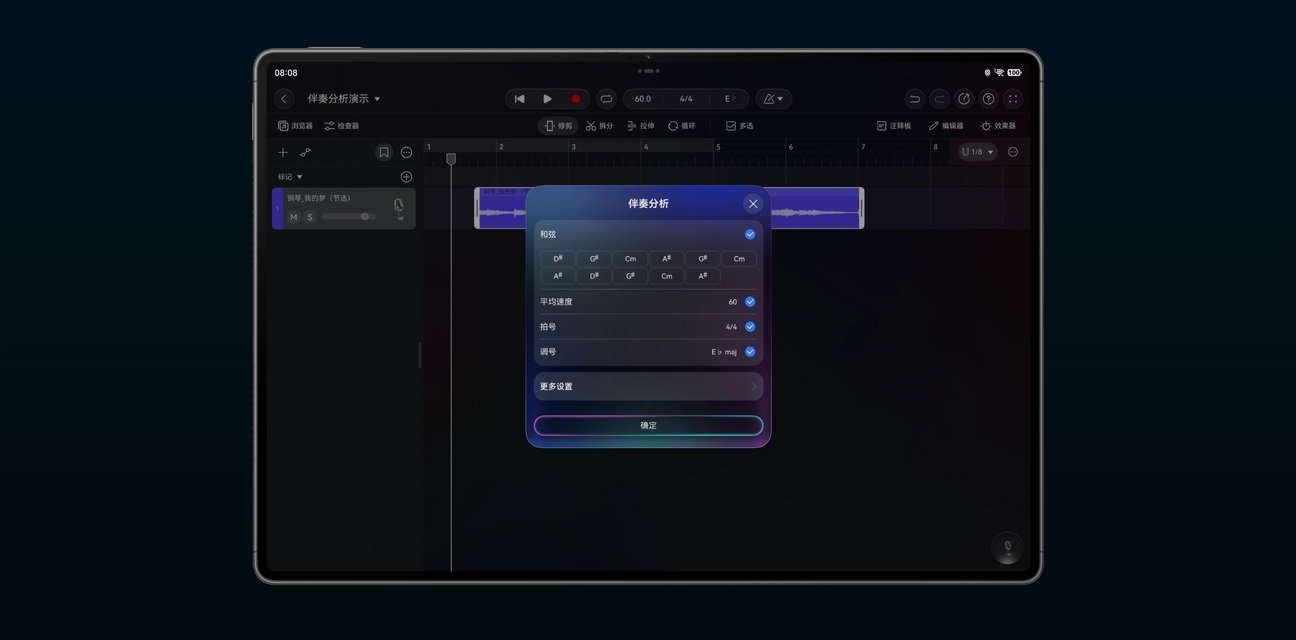Click the playhead marker on the ruler
This screenshot has height=640, width=1296.
[451, 159]
